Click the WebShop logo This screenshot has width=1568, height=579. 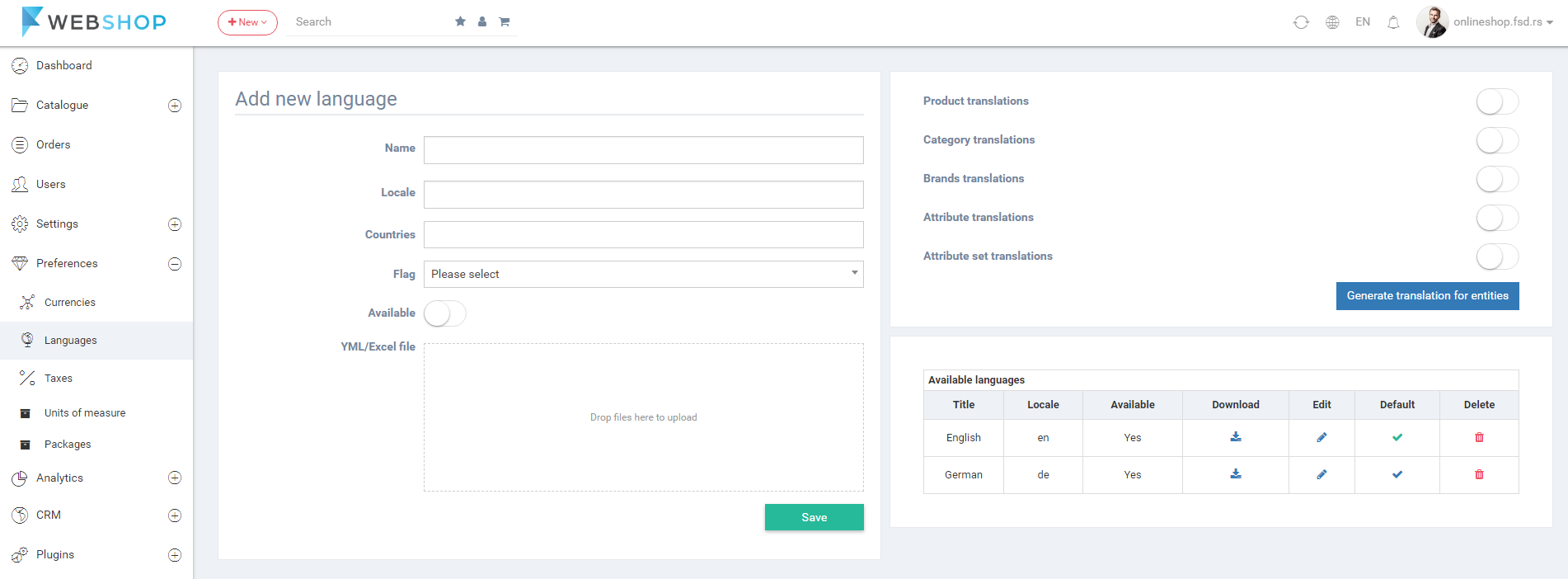tap(94, 21)
